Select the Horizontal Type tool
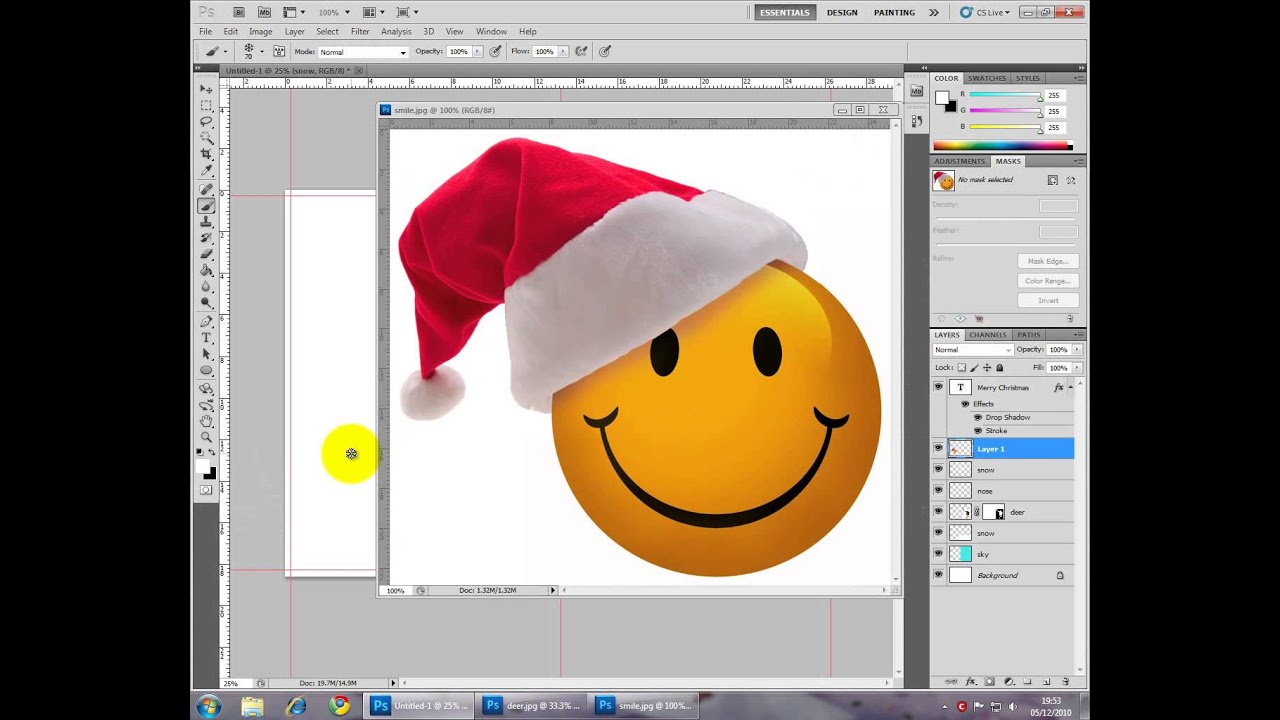The height and width of the screenshot is (720, 1280). (x=207, y=338)
